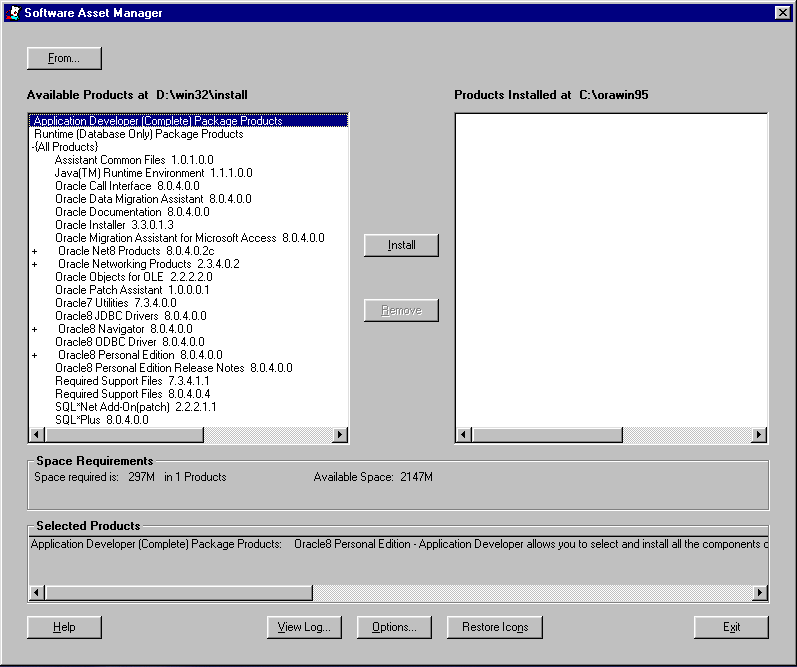
Task: Click right scroll arrow of Selected Products box
Action: [x=760, y=593]
